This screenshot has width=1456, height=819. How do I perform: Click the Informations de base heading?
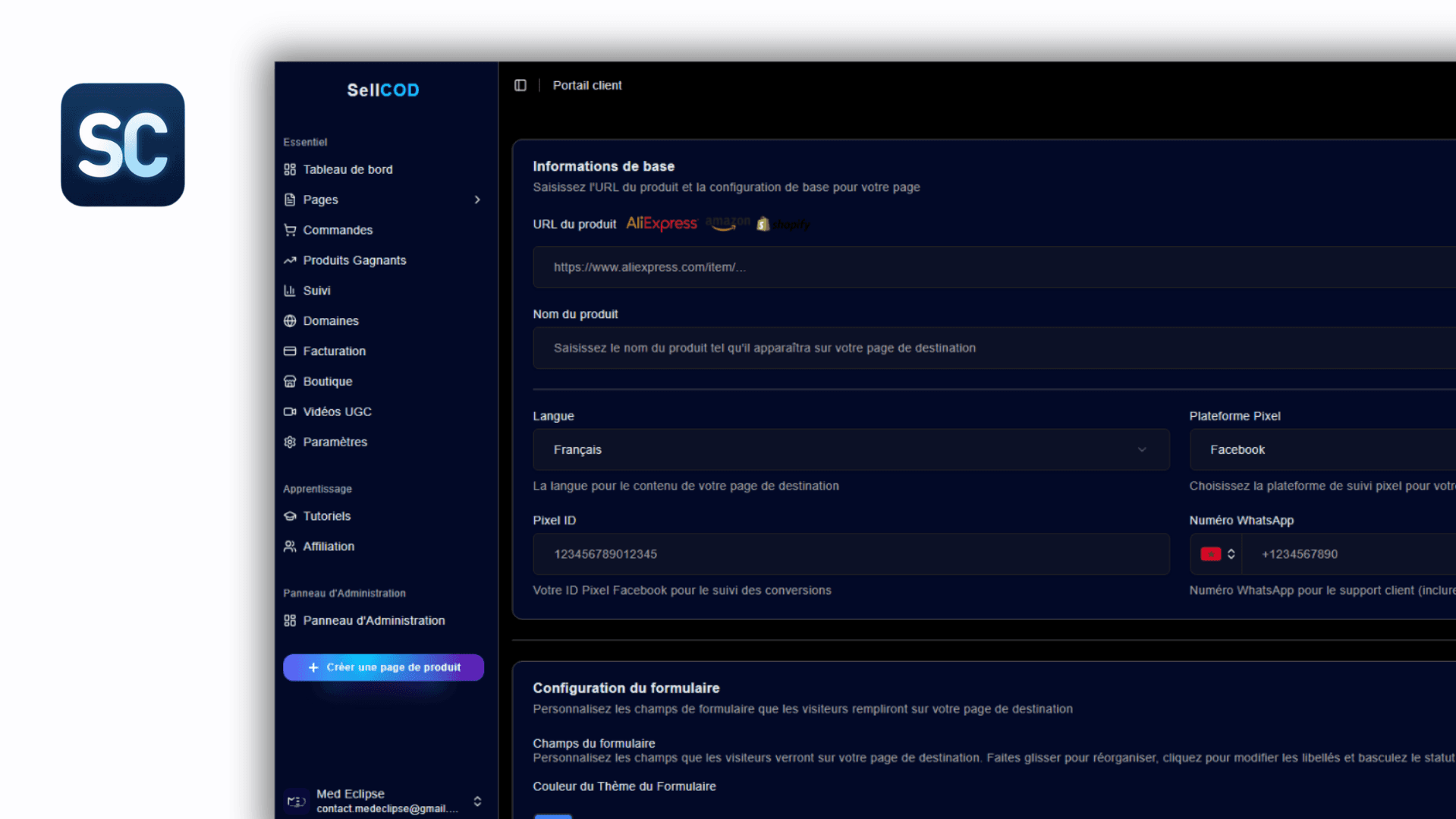click(603, 166)
